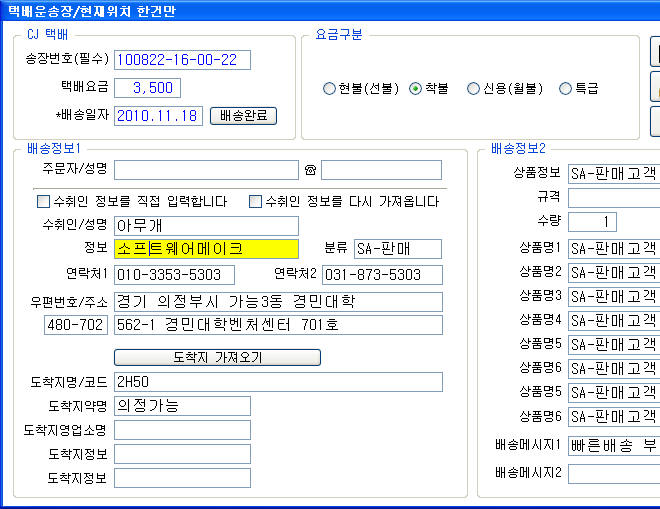Click the empty 도착지영업소명 field
The height and width of the screenshot is (509, 660).
click(182, 430)
